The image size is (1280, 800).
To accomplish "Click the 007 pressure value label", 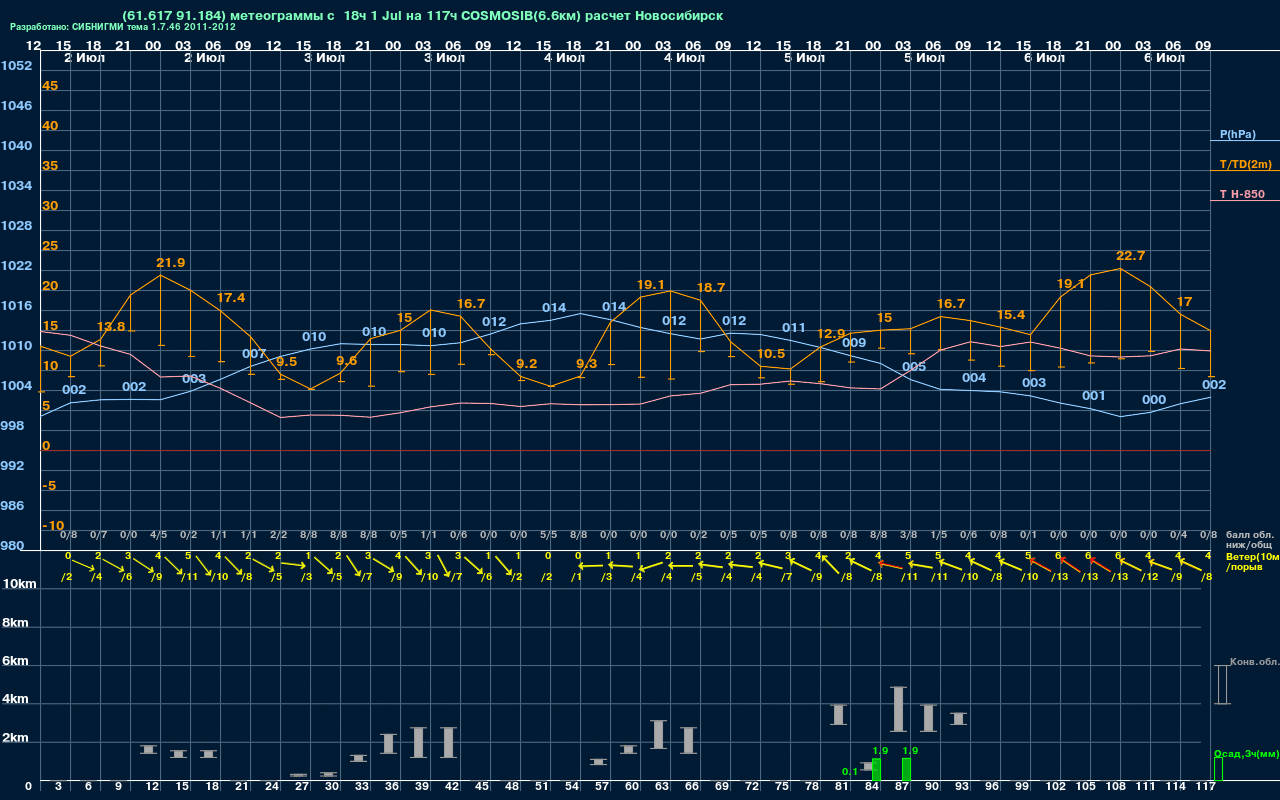I will (x=254, y=354).
